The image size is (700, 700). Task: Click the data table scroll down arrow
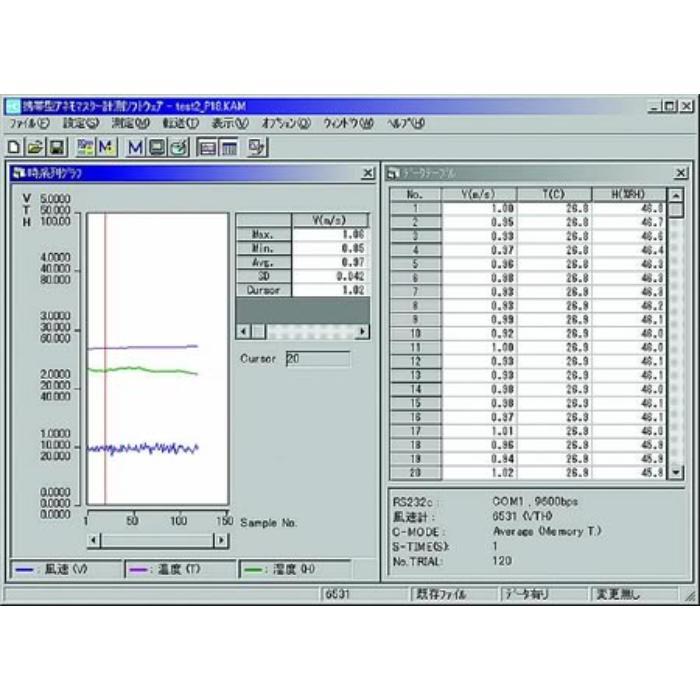click(677, 470)
